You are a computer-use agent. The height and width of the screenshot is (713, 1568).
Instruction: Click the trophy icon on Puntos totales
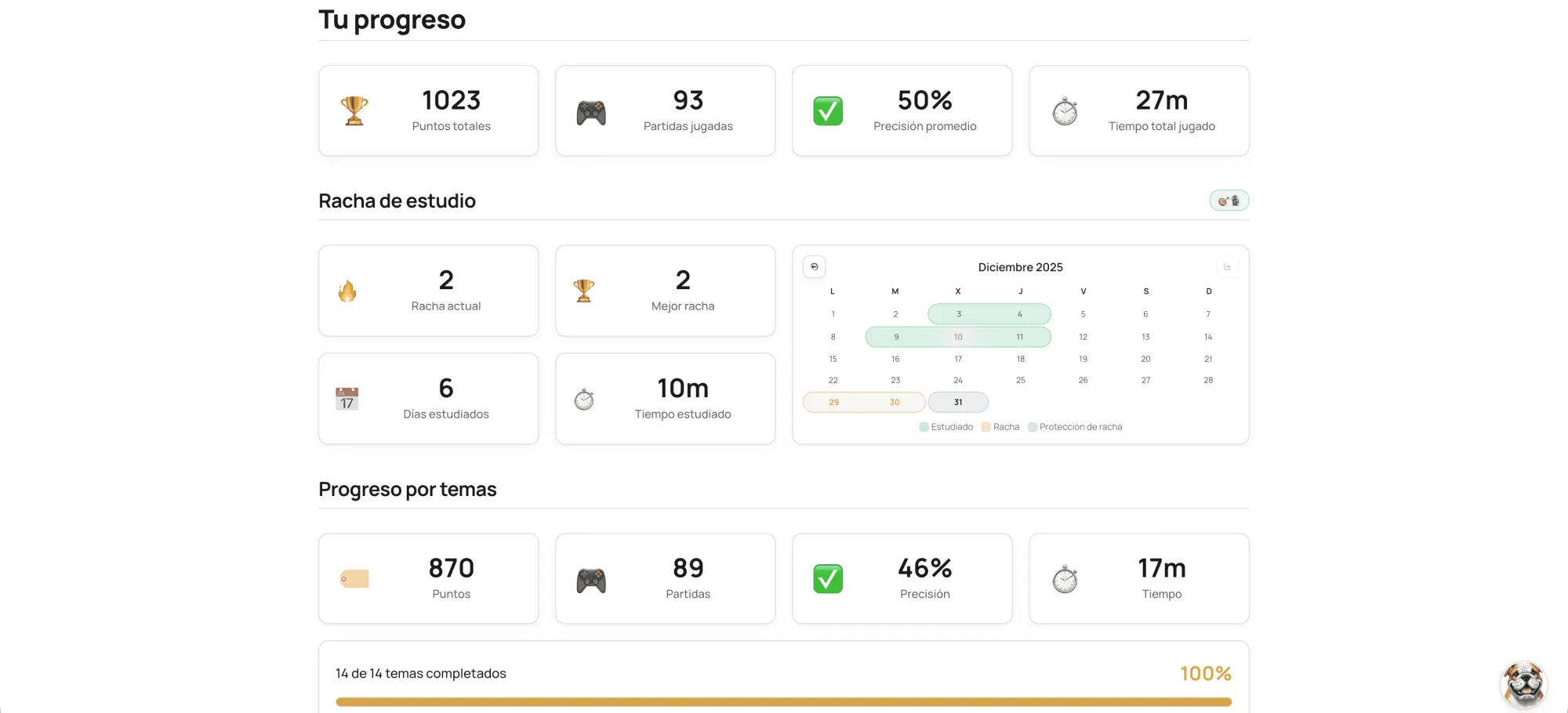click(x=354, y=111)
